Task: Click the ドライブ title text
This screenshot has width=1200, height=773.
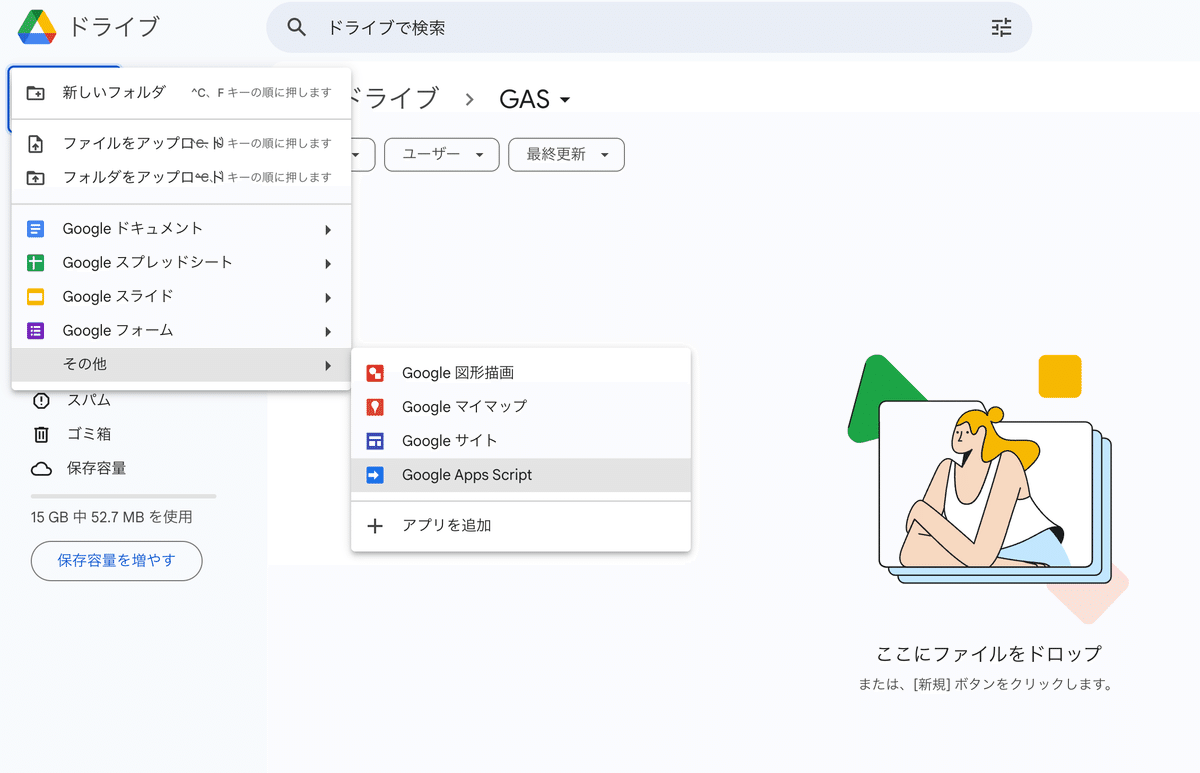Action: [x=114, y=27]
